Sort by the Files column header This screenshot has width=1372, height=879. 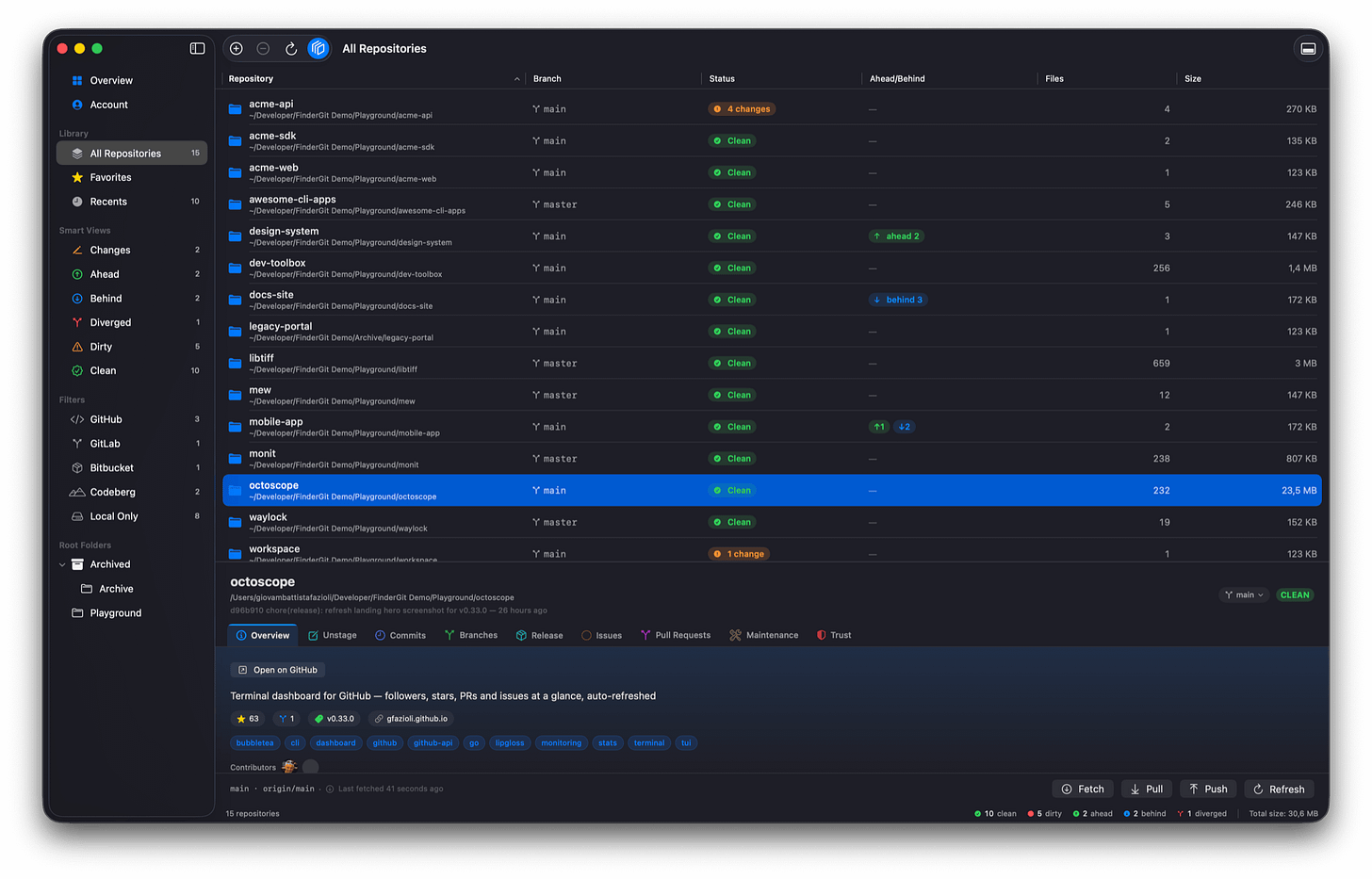[1106, 79]
